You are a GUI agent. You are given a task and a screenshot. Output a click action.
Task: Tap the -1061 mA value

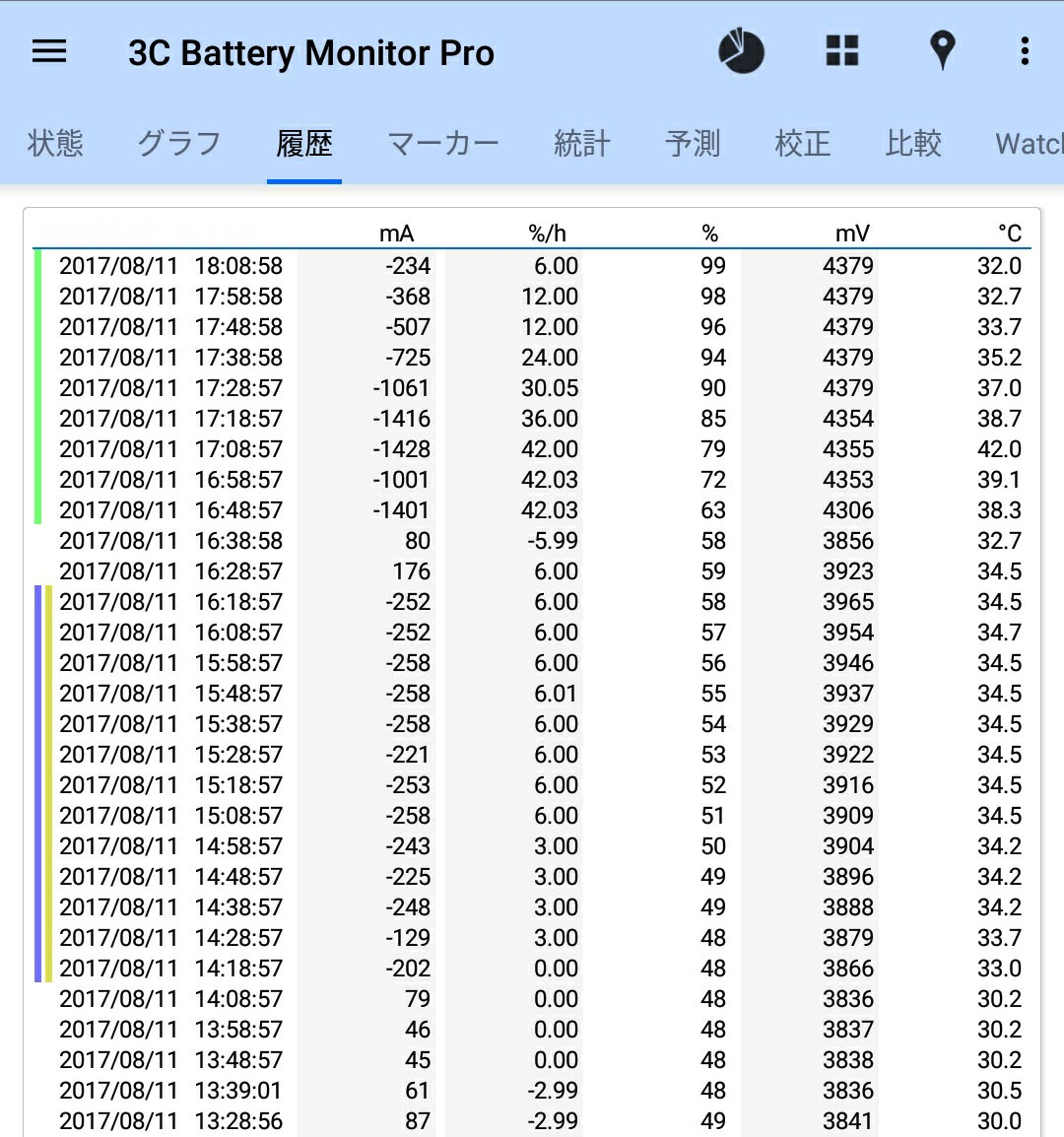[401, 388]
